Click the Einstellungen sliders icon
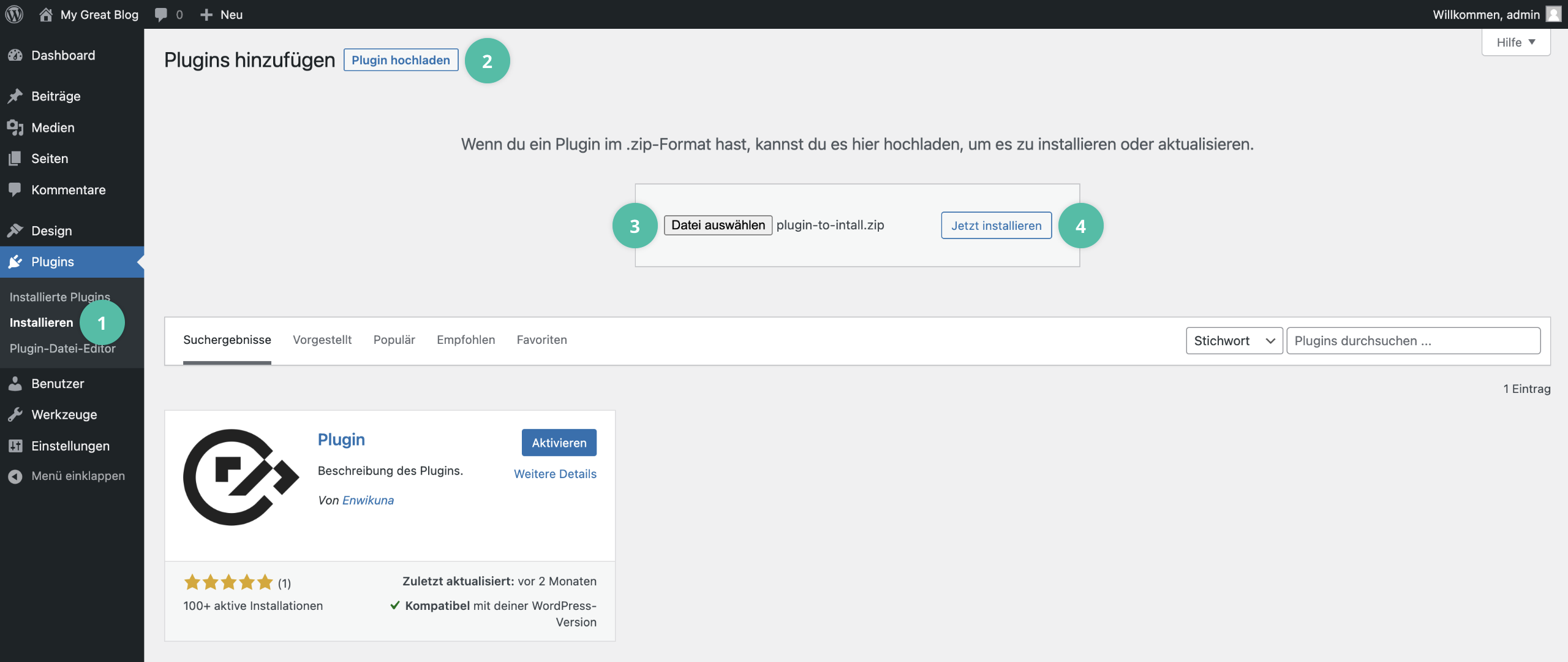Screen dimensions: 1568x662 [15, 446]
